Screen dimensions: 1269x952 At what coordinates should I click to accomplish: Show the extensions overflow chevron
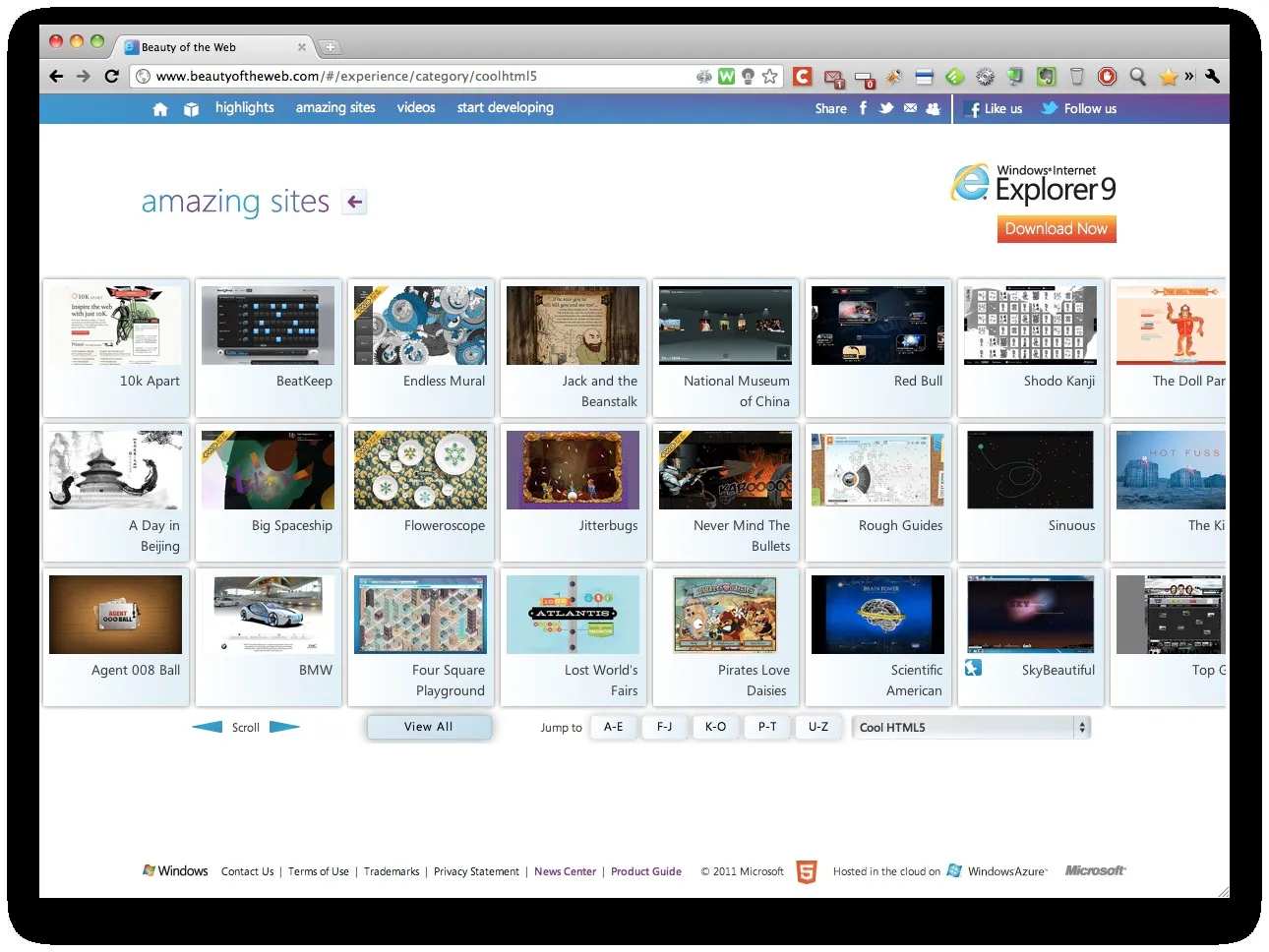pos(1189,76)
